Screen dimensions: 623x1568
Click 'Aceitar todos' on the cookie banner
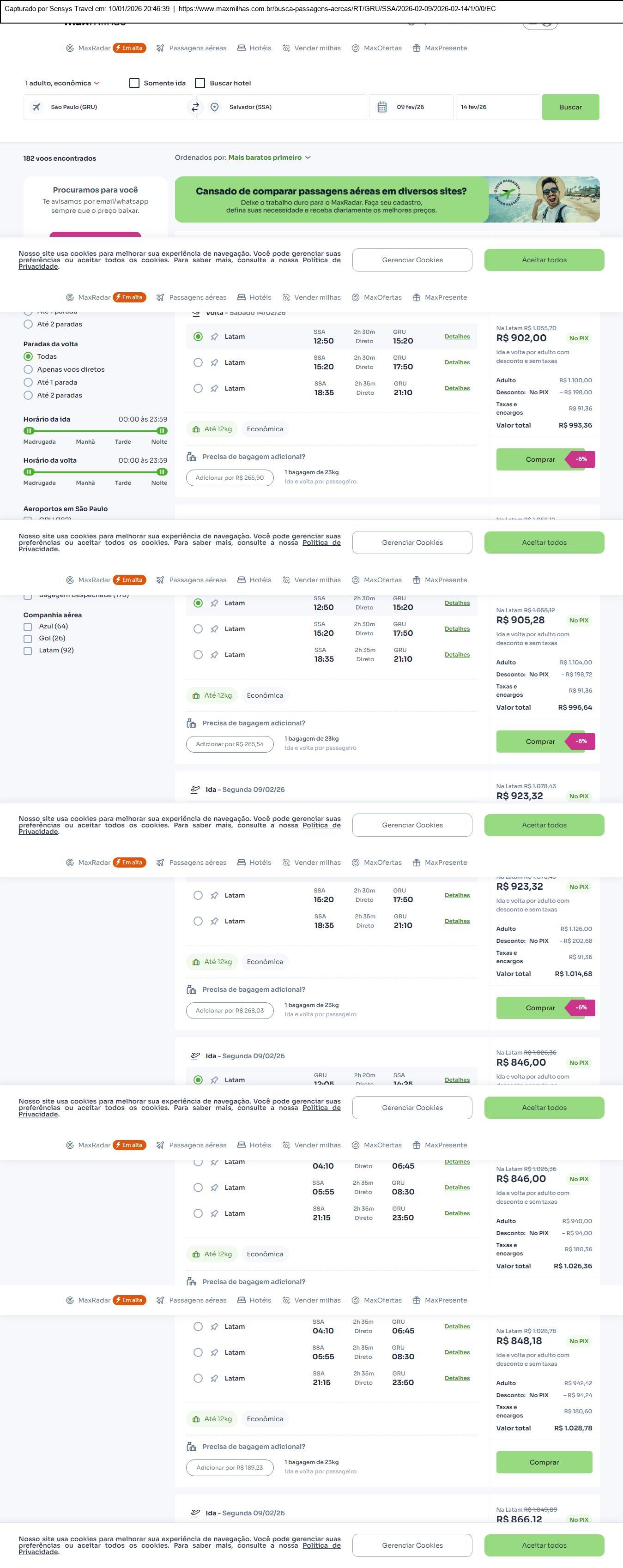[544, 260]
